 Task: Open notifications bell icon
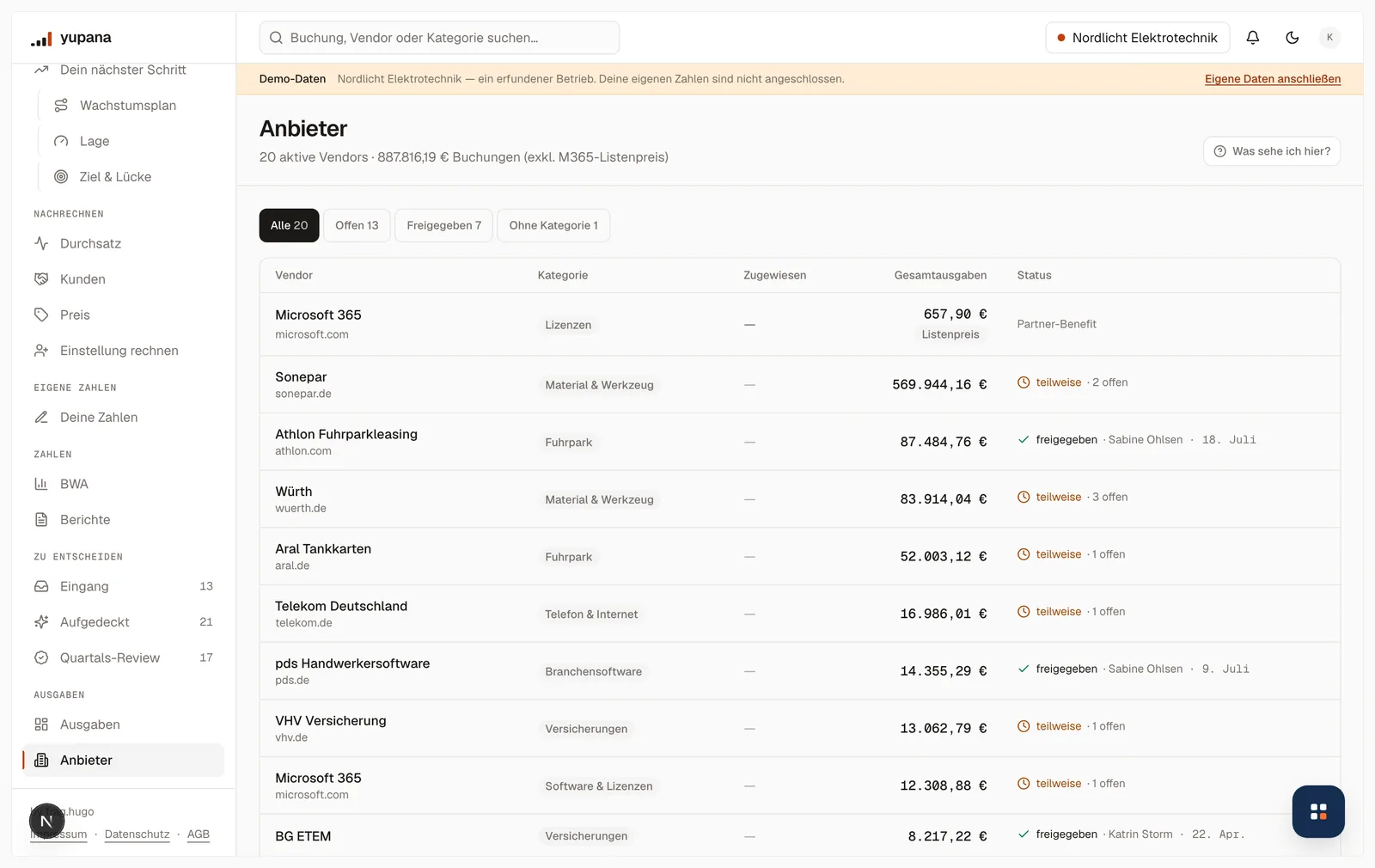pos(1253,37)
